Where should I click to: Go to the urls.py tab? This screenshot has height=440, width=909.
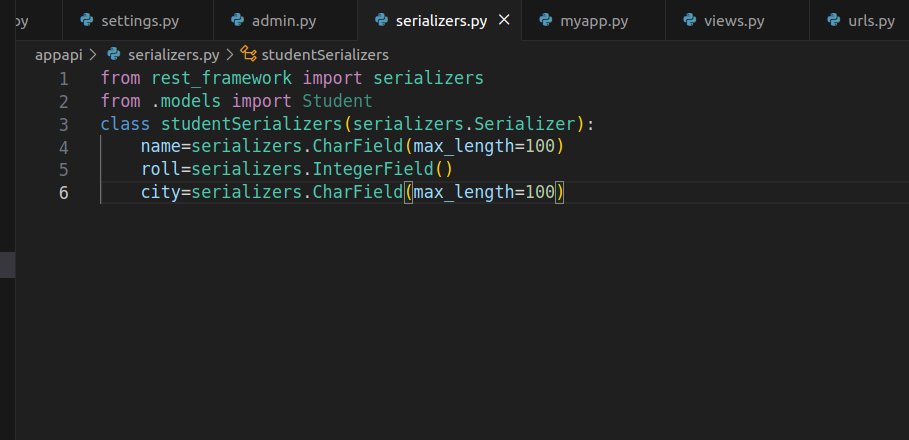coord(860,21)
